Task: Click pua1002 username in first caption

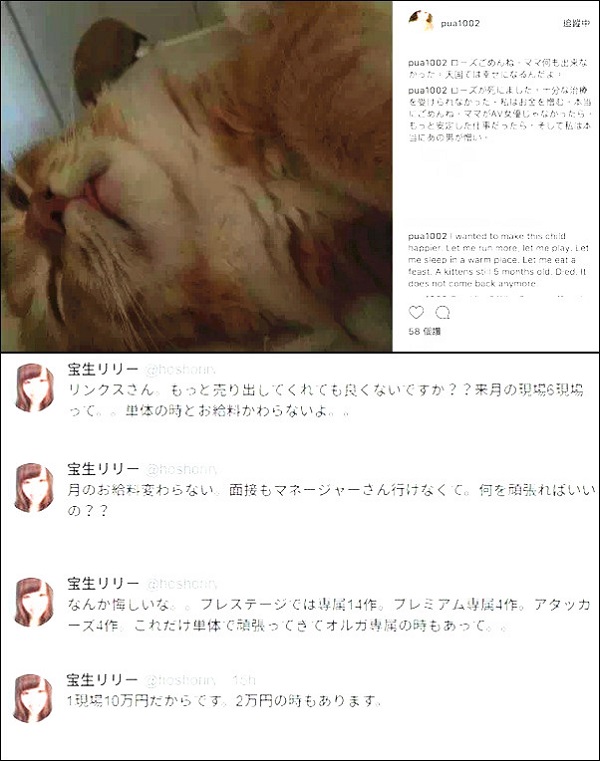Action: pos(427,63)
